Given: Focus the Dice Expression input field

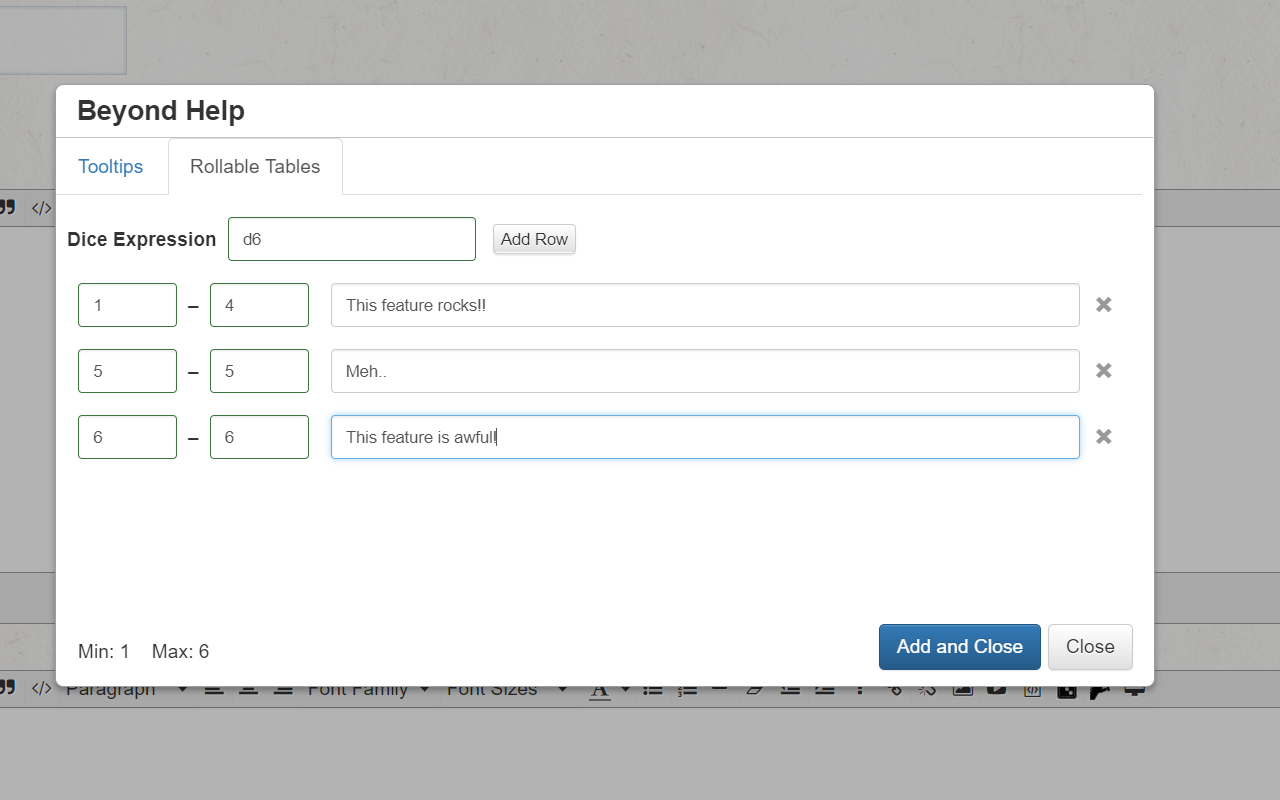Looking at the screenshot, I should (x=352, y=239).
